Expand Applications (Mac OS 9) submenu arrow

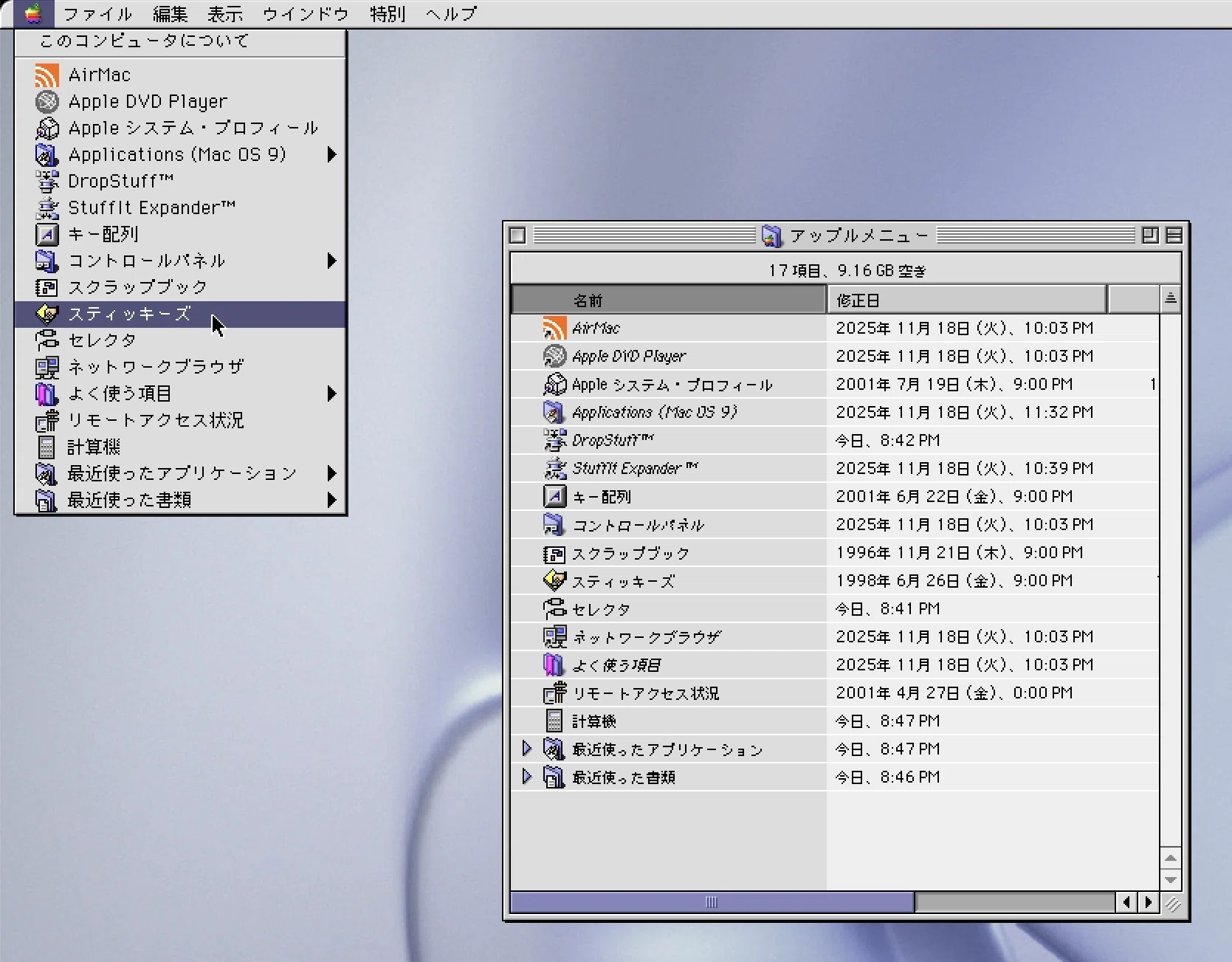[331, 154]
